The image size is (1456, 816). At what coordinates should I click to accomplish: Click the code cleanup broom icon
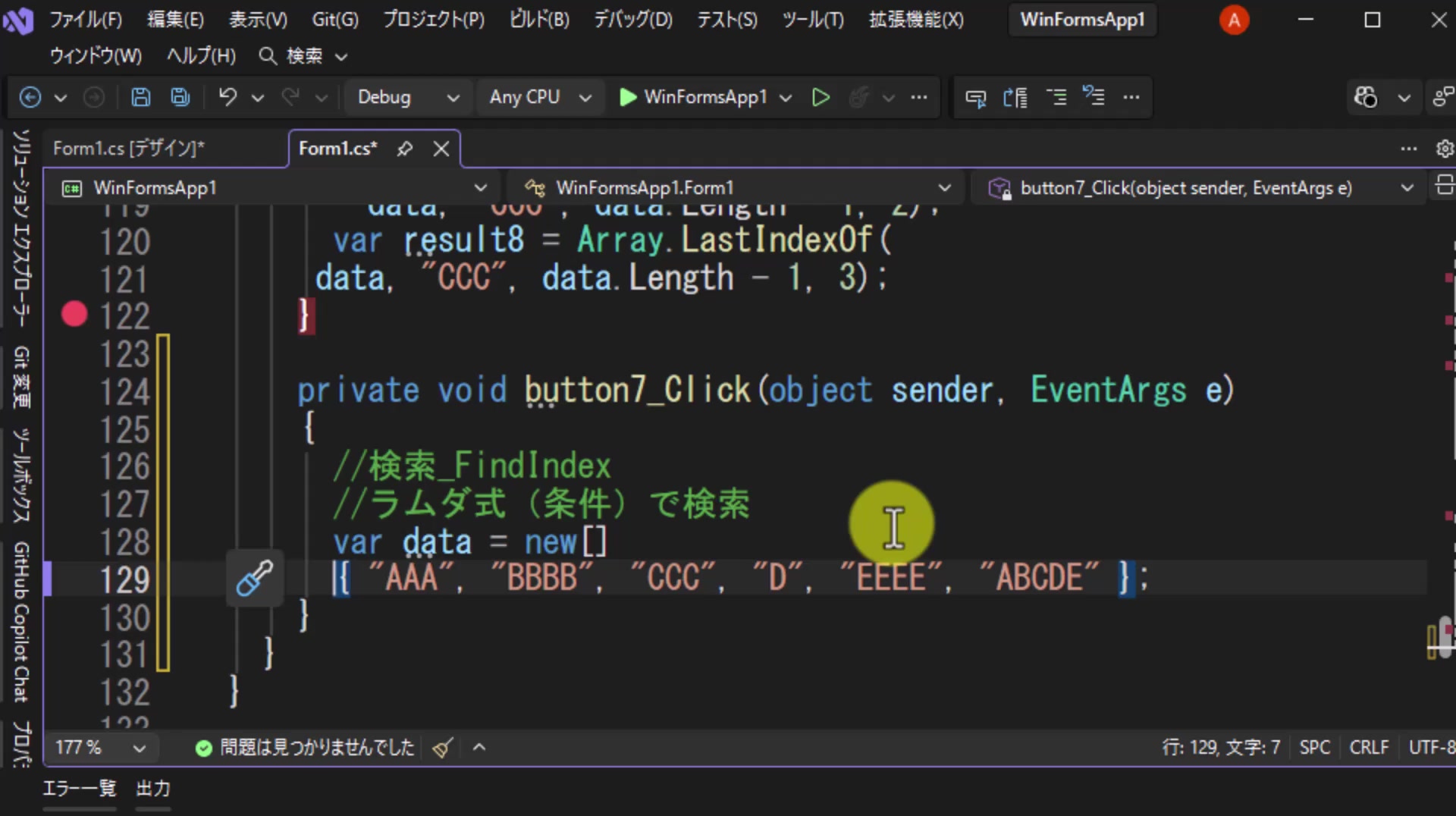[x=443, y=749]
